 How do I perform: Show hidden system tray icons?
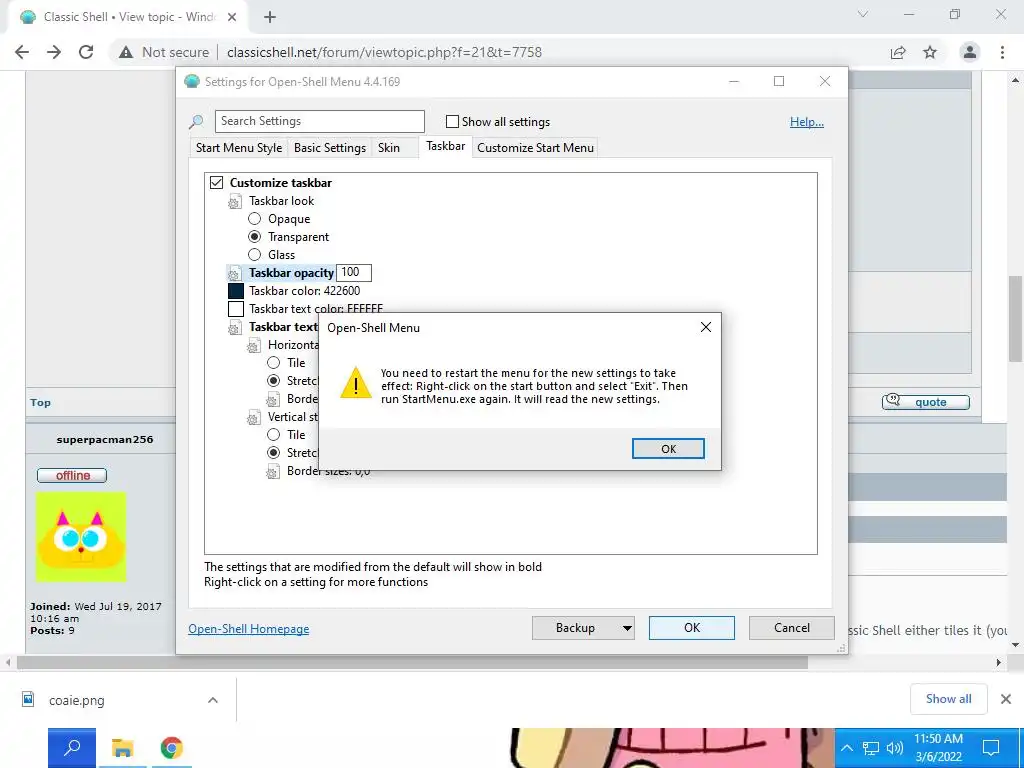(847, 748)
